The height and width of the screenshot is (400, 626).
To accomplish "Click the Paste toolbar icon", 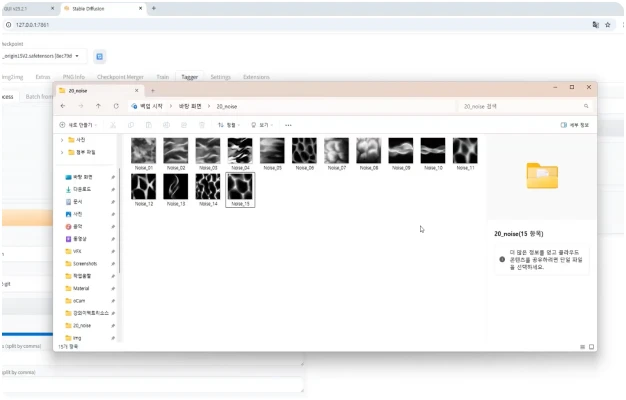I will pyautogui.click(x=149, y=125).
